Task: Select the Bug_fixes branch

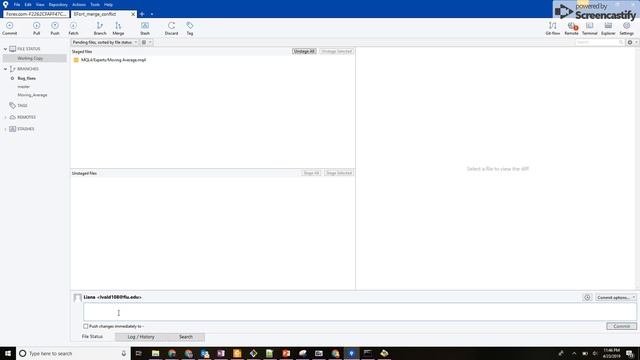Action: point(27,78)
